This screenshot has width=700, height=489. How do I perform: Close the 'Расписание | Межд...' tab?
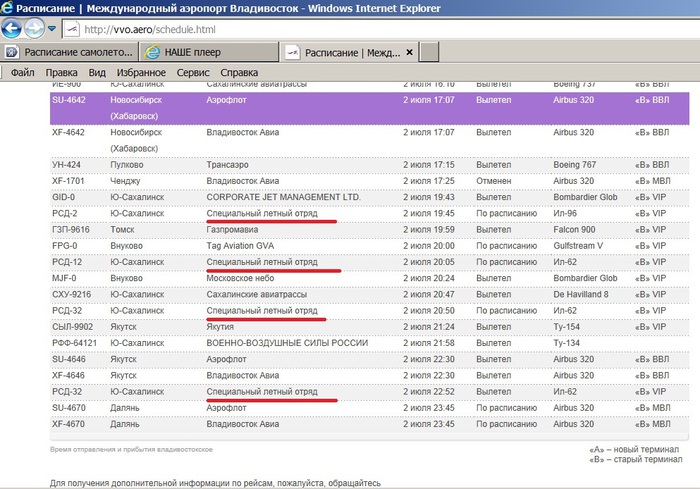pyautogui.click(x=409, y=52)
